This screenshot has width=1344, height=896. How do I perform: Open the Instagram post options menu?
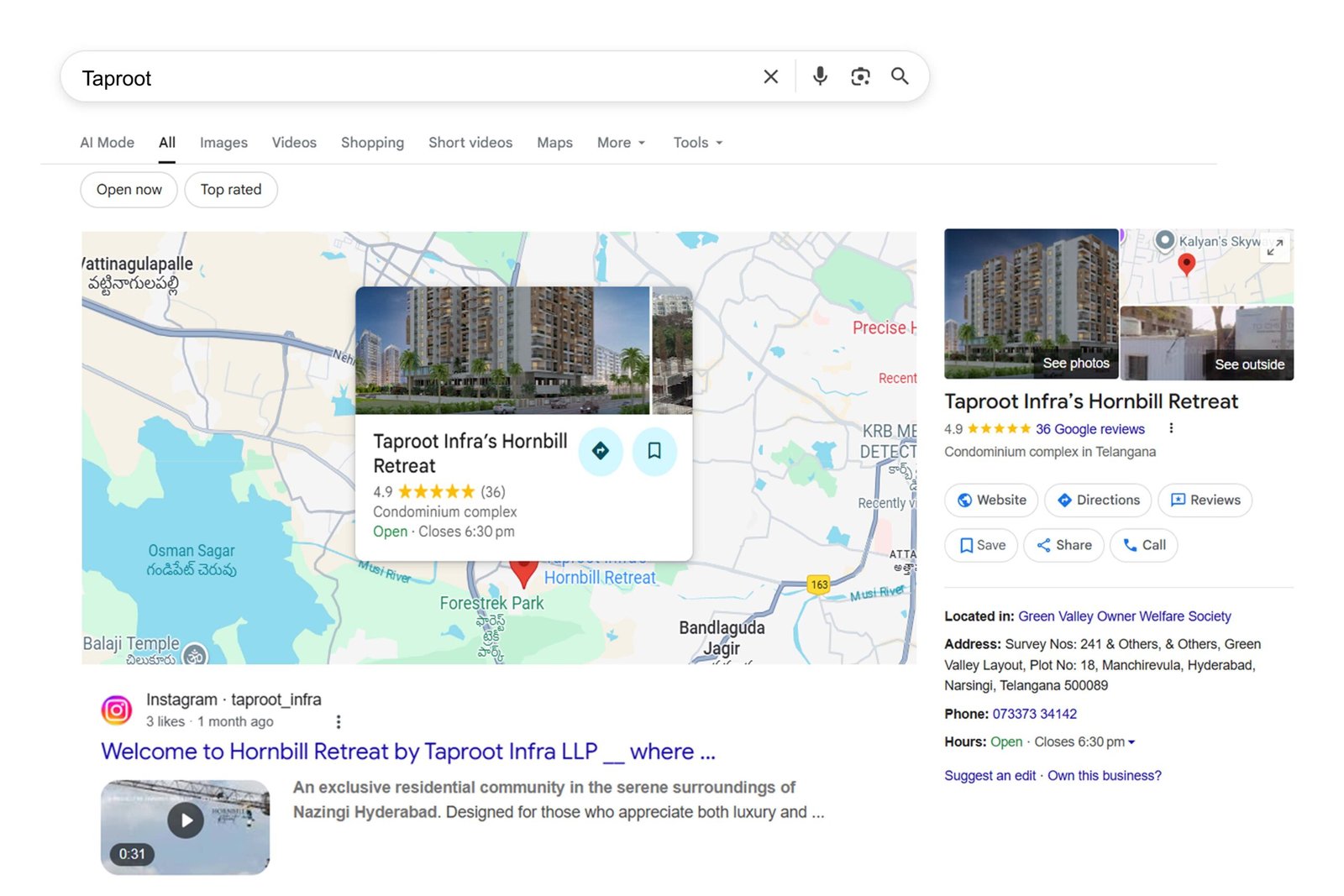coord(339,720)
